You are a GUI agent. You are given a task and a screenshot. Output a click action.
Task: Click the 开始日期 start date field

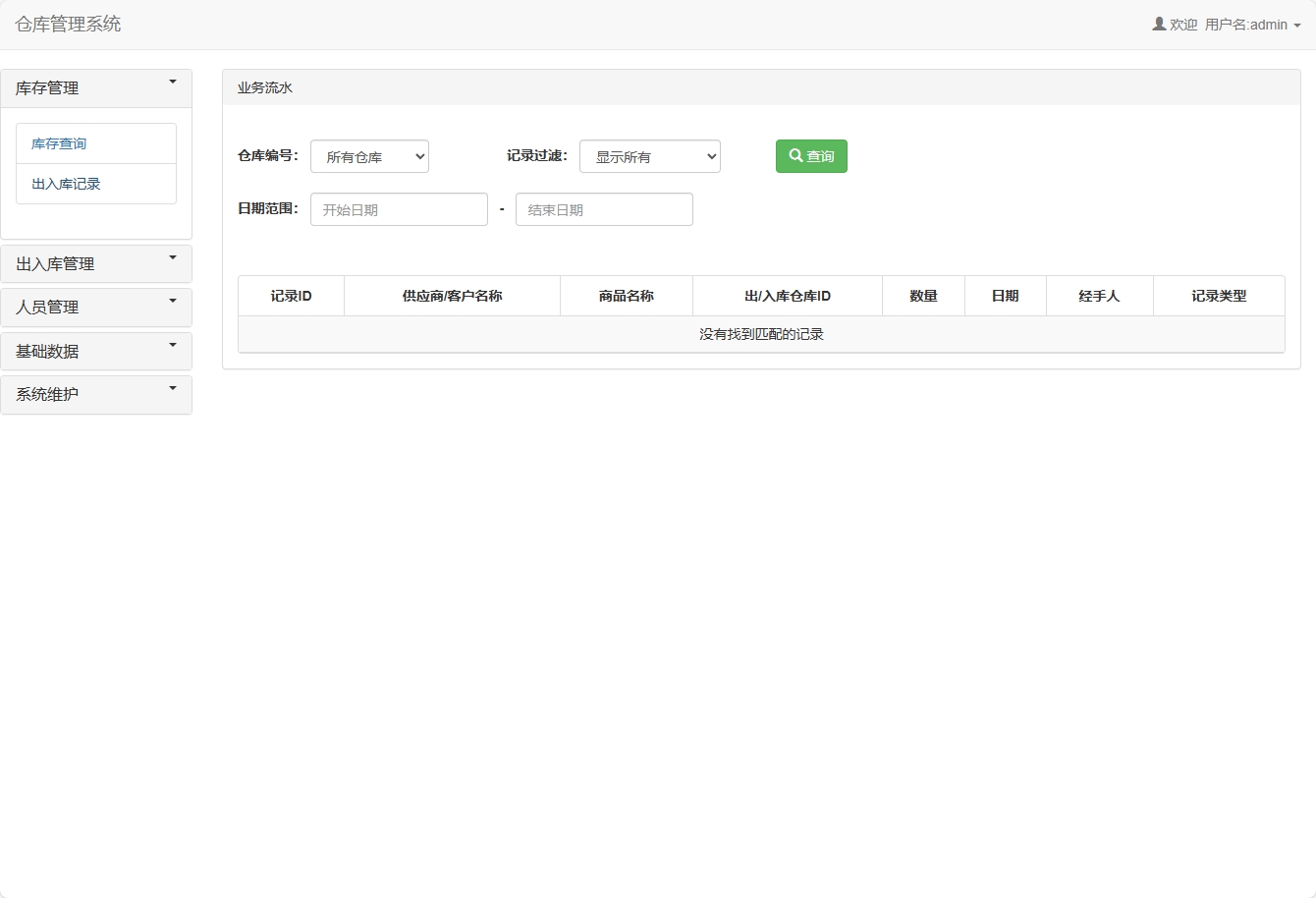coord(399,208)
